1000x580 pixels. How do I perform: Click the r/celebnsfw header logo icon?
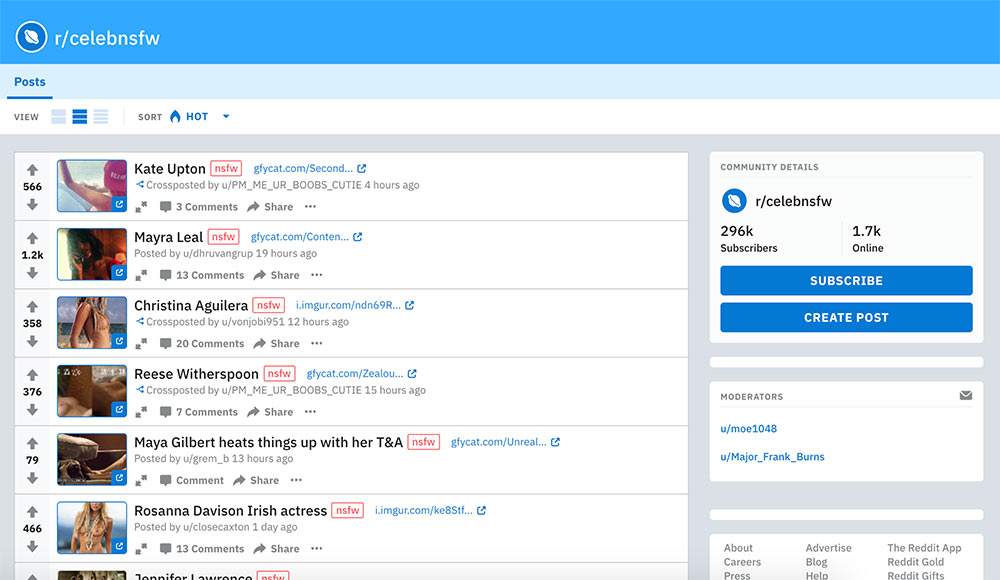point(31,37)
